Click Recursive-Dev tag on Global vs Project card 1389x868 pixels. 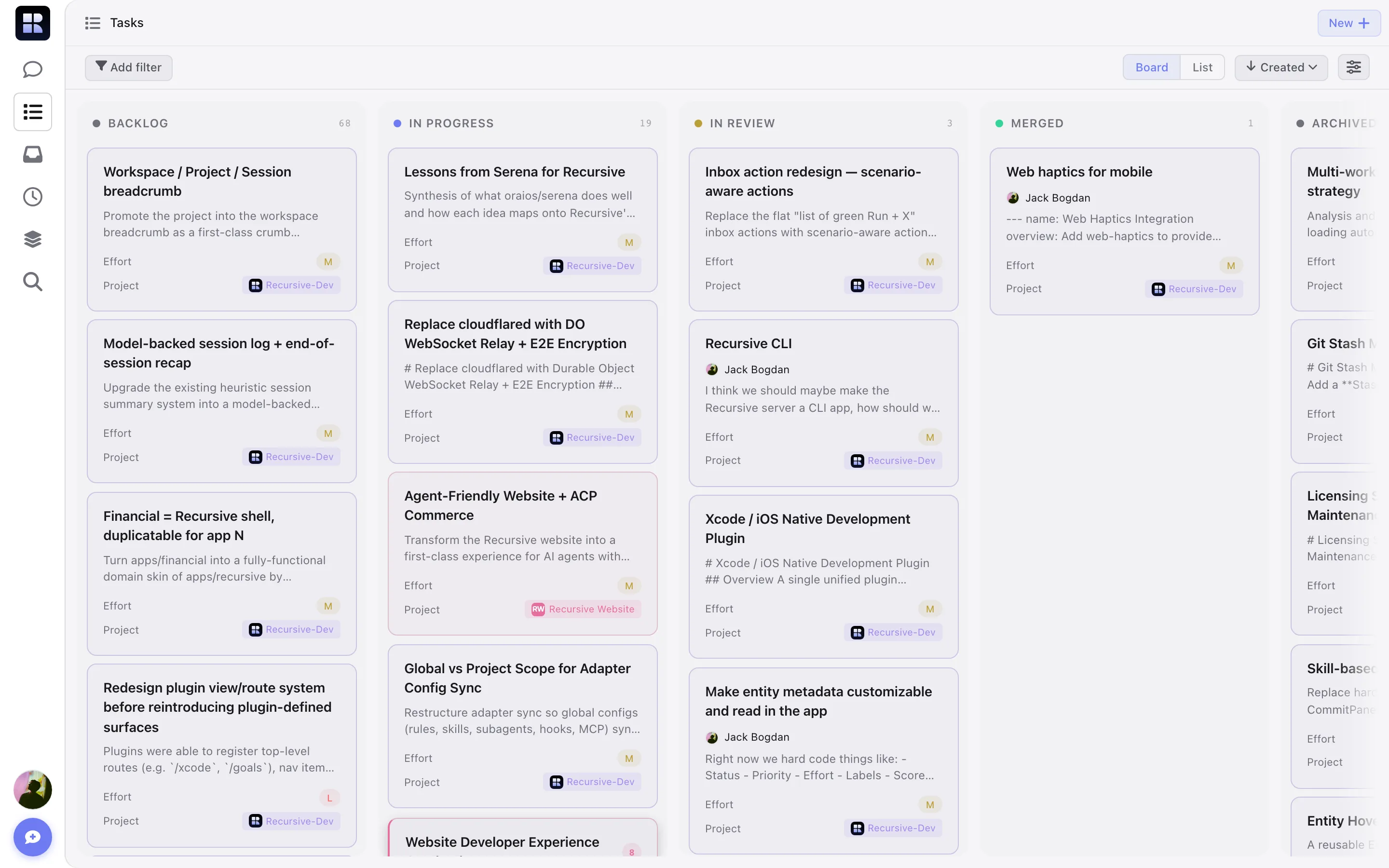pyautogui.click(x=592, y=782)
